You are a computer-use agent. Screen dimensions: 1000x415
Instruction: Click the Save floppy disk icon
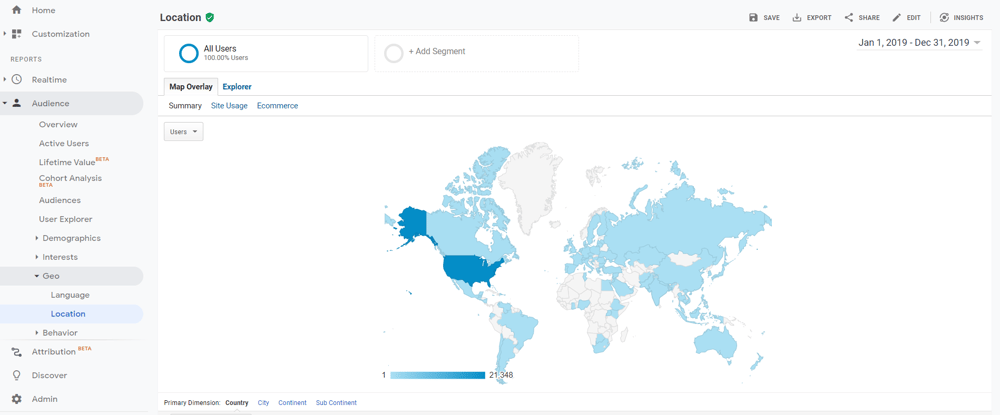click(753, 18)
